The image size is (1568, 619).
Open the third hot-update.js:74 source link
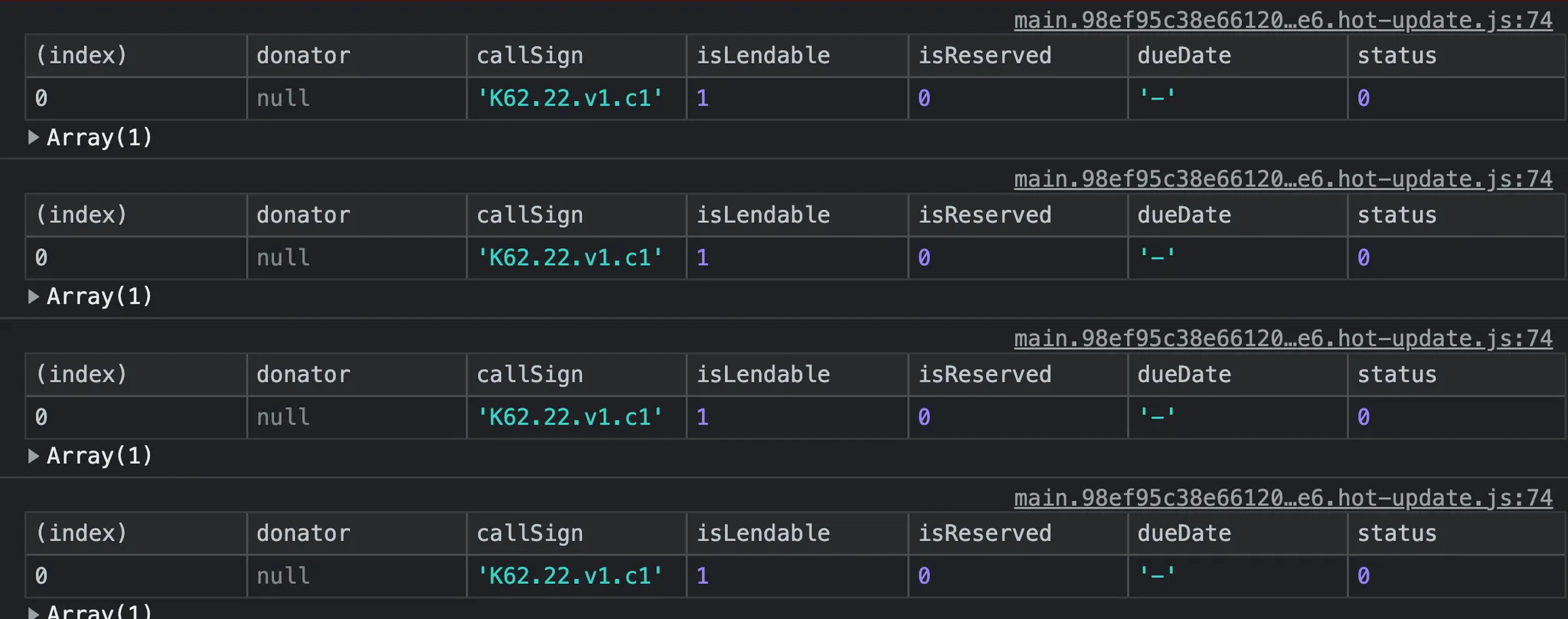(x=1282, y=339)
